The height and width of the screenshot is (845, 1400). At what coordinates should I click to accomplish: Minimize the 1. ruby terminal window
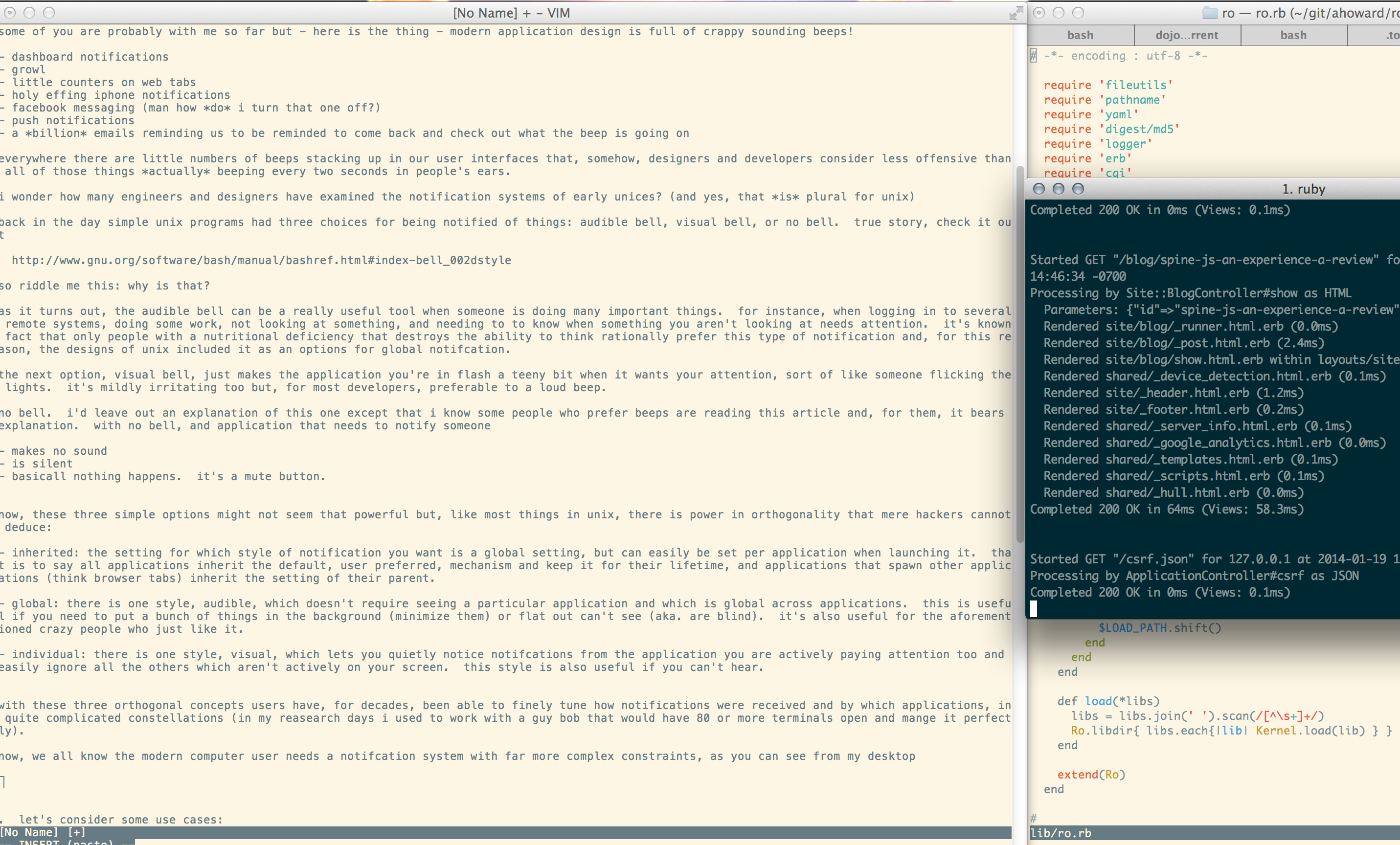click(1059, 189)
